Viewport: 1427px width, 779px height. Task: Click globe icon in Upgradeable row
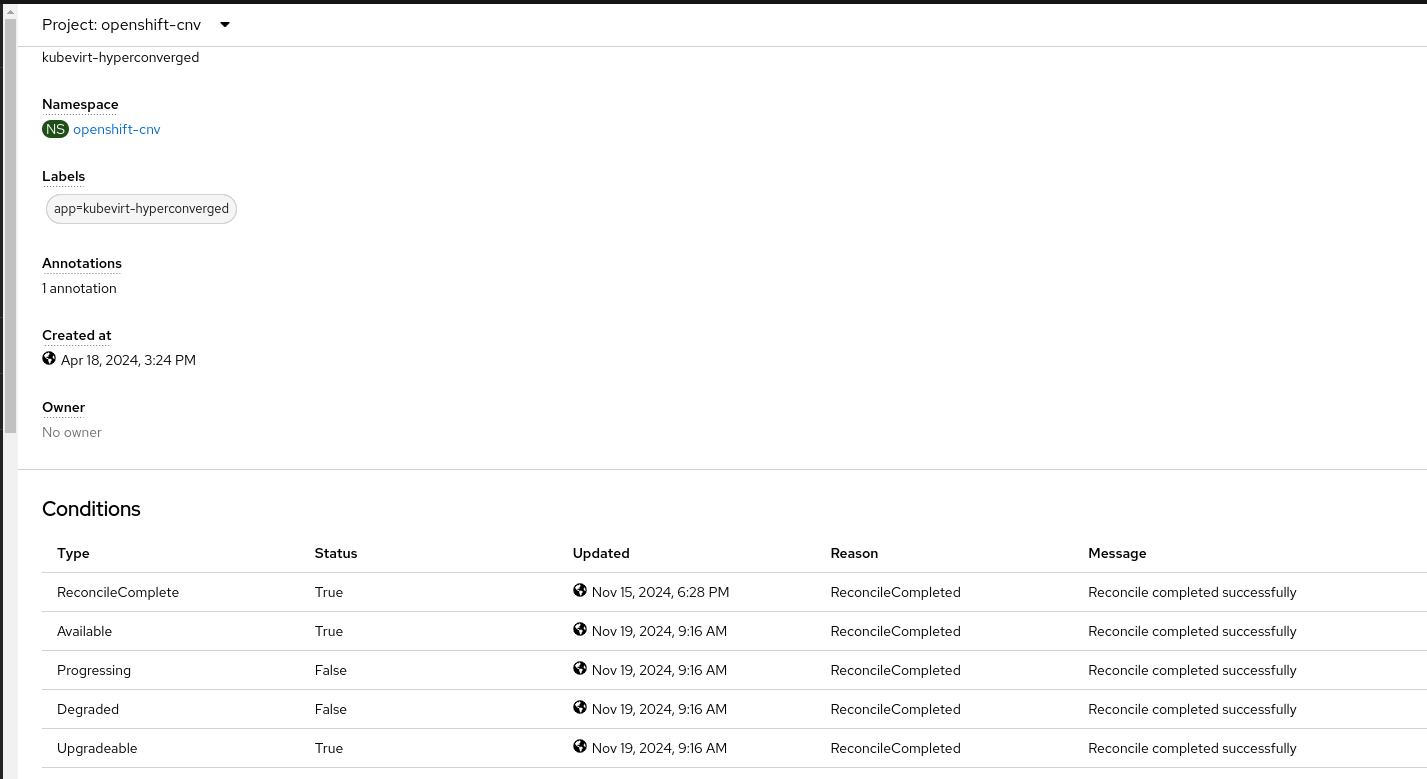pos(580,747)
